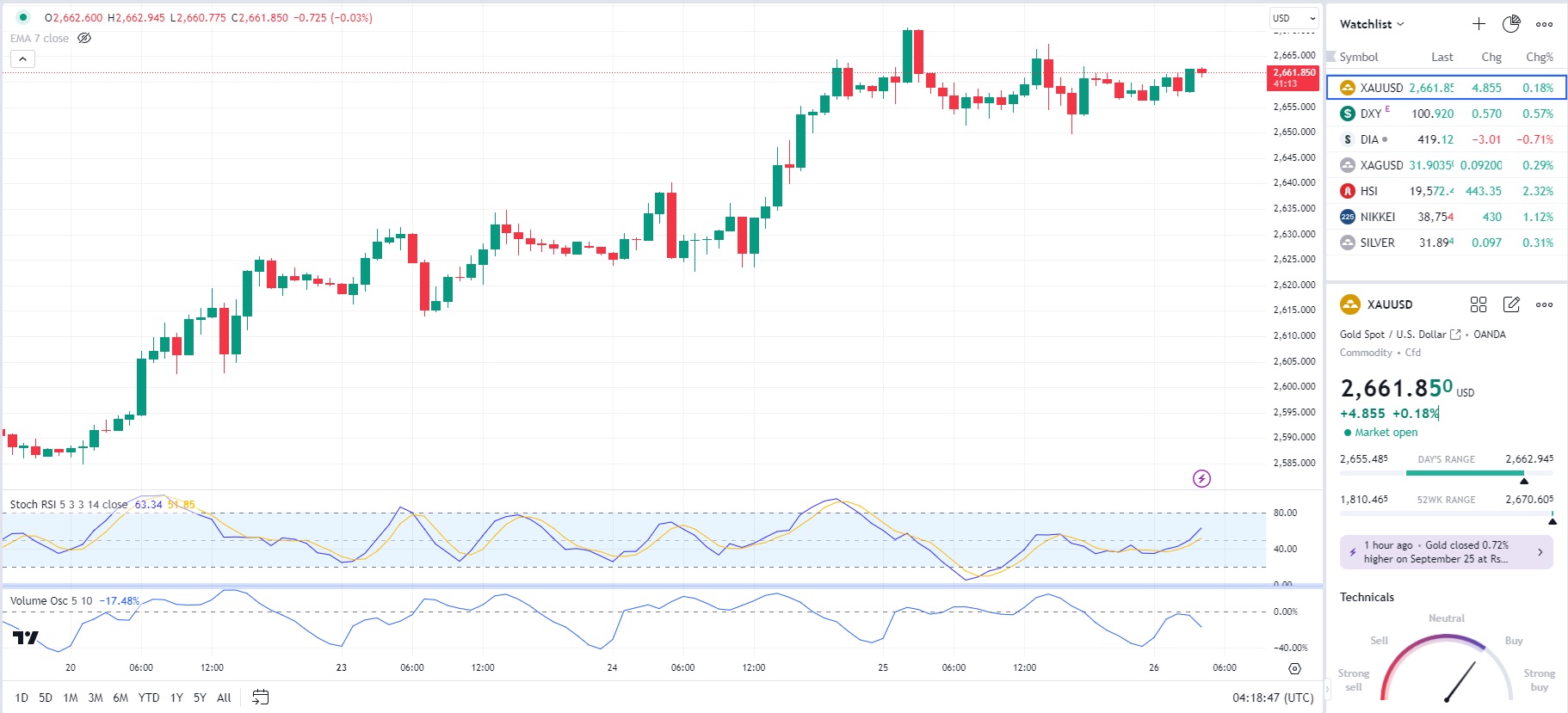
Task: Click the edit note icon beside XAUUSD
Action: point(1511,304)
